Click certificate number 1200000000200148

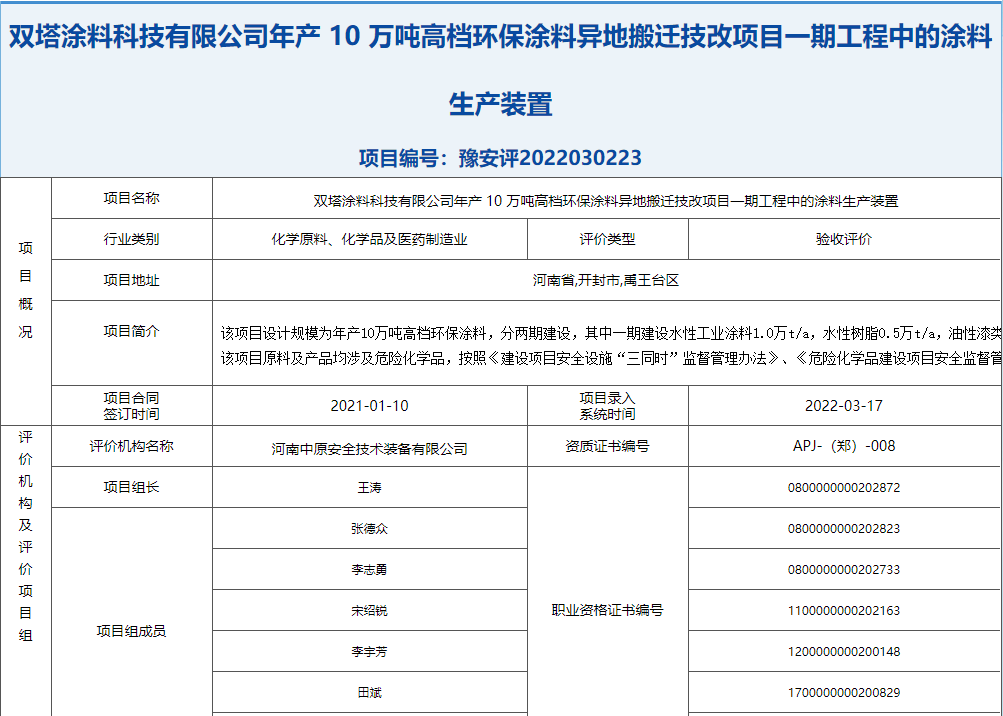844,651
